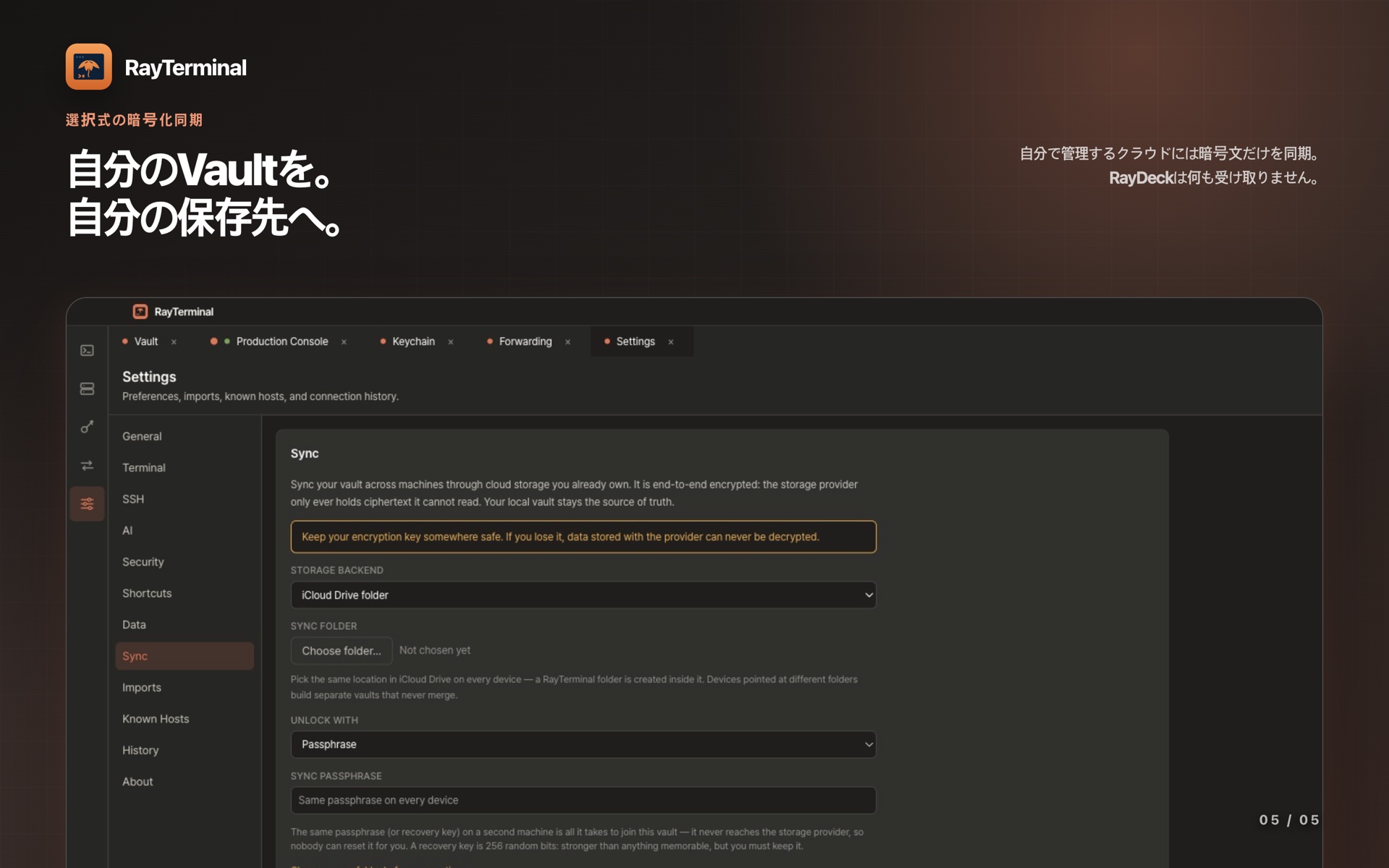Click the Sync panel heading

[x=305, y=454]
